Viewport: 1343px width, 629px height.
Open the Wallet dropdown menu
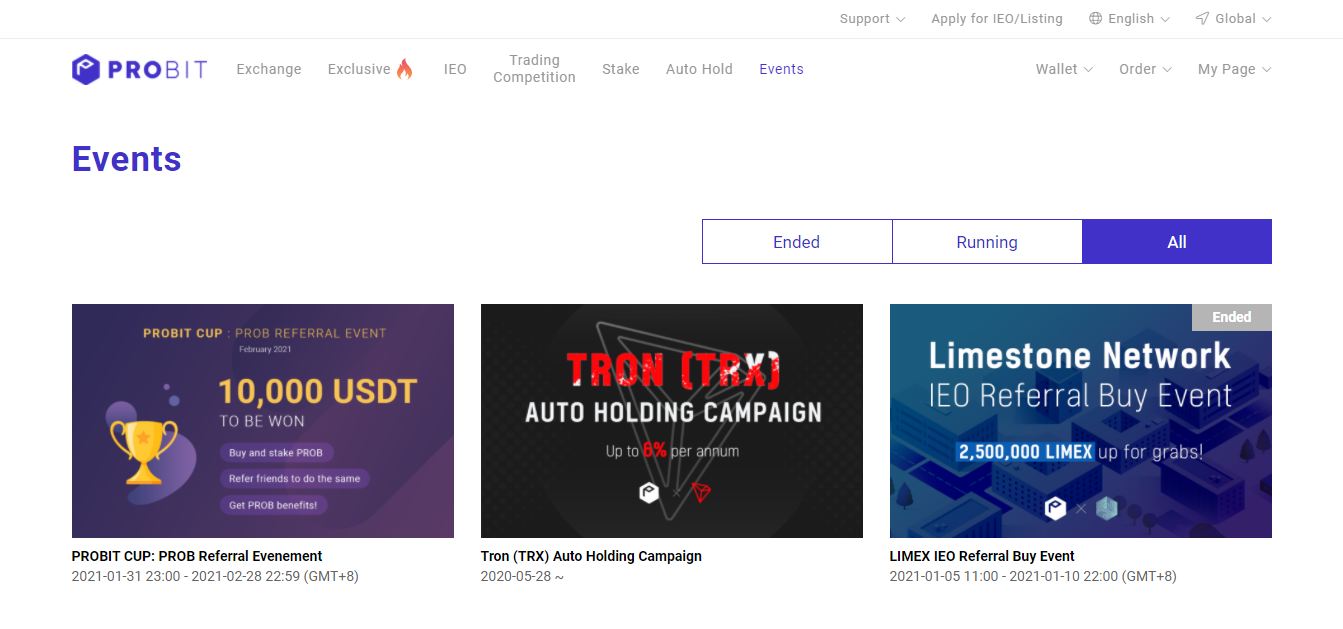[x=1064, y=69]
